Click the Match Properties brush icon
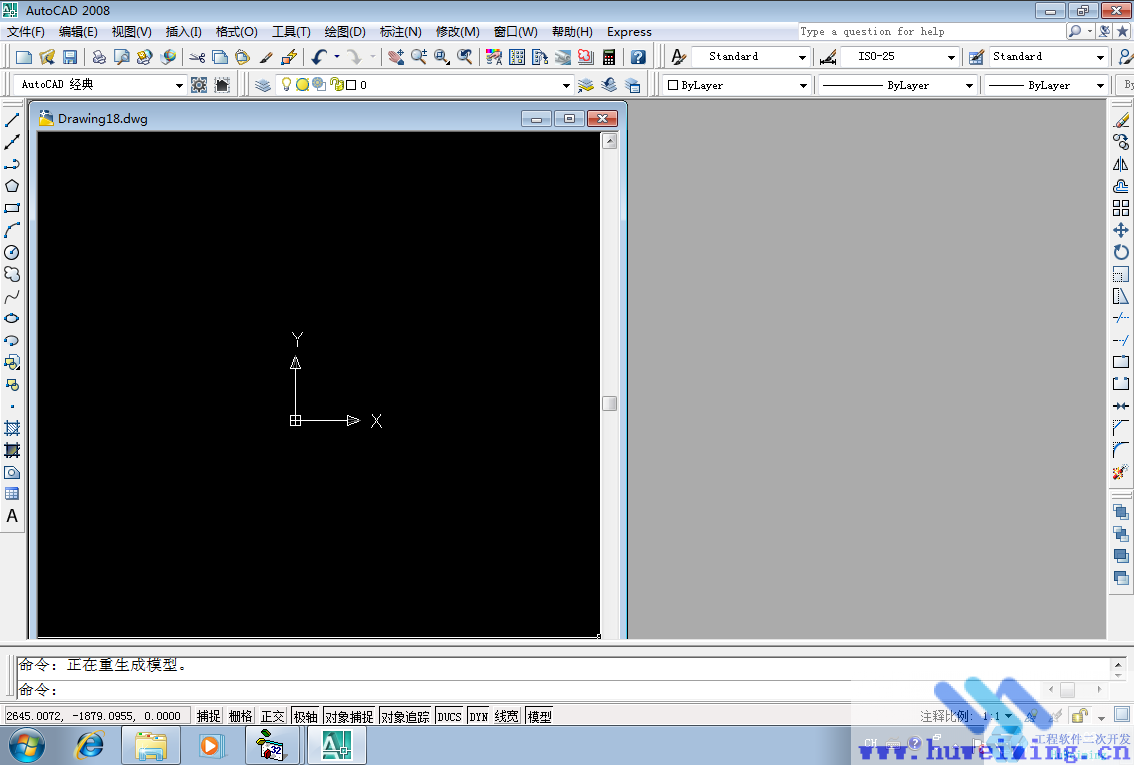 266,57
